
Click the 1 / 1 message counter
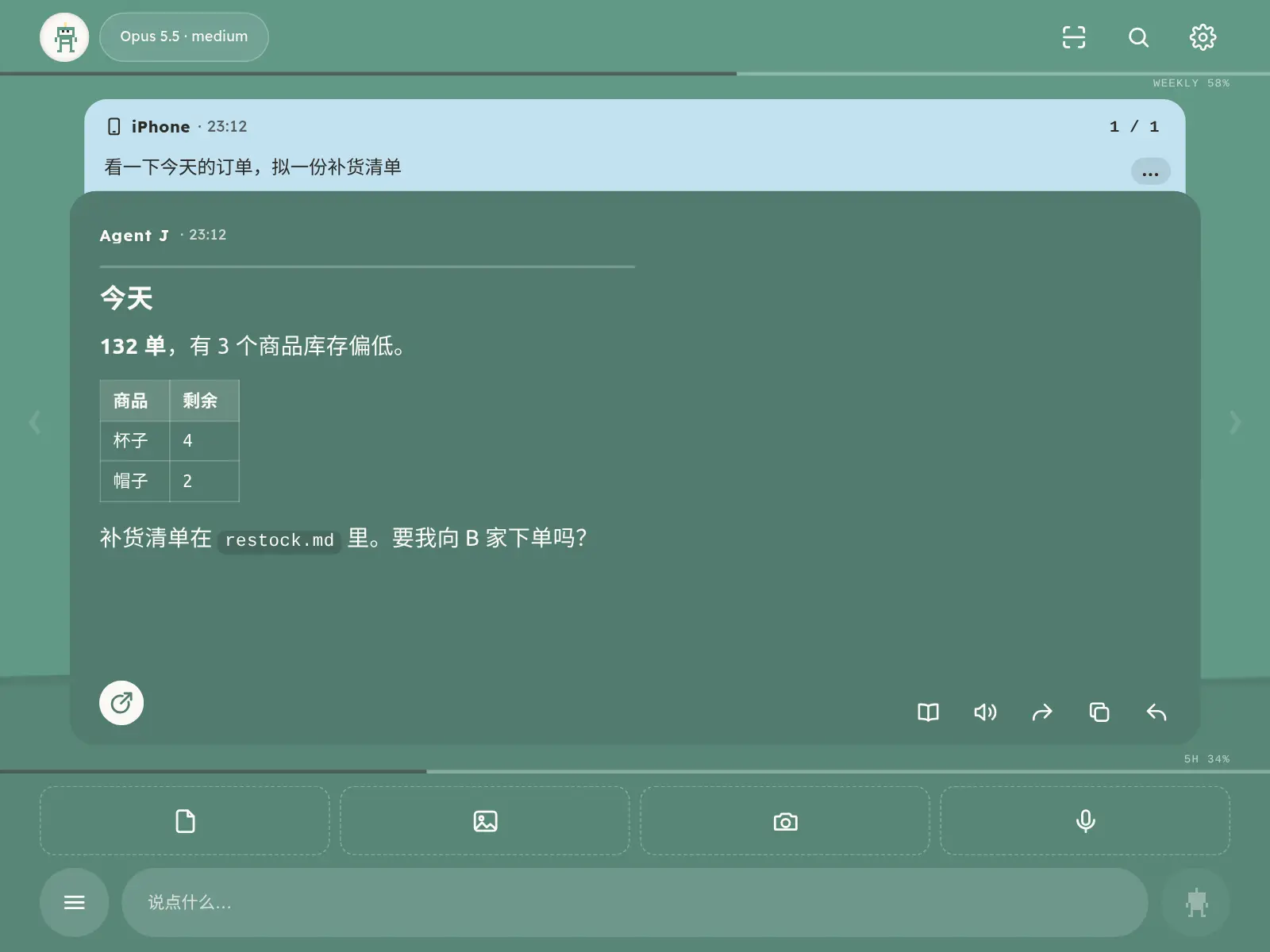point(1134,126)
